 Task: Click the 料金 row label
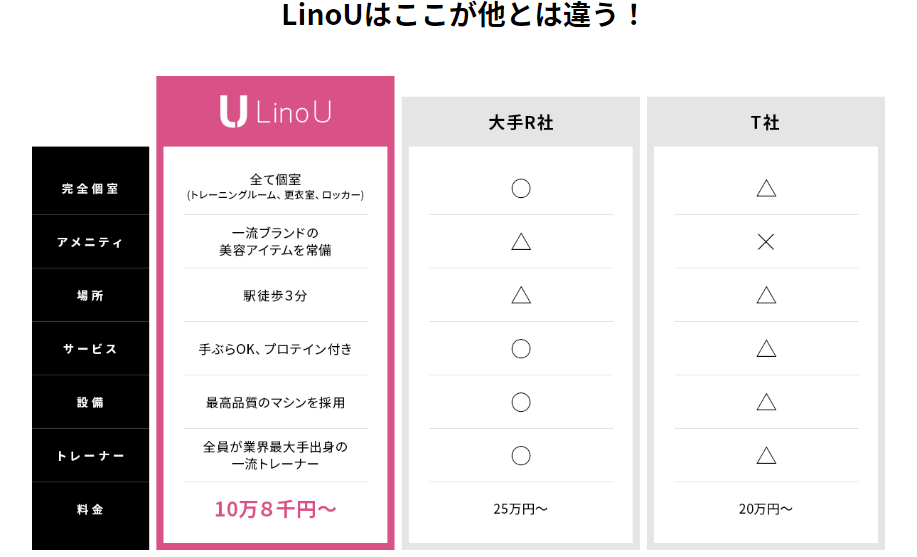point(90,510)
